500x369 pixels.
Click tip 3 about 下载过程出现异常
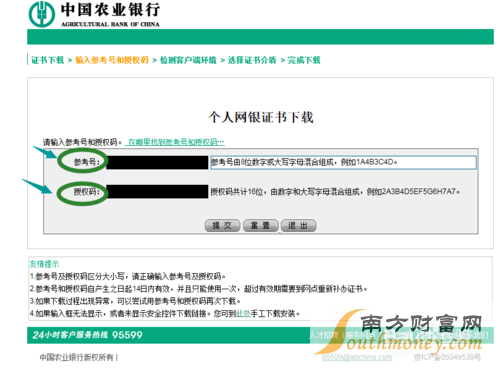(135, 301)
